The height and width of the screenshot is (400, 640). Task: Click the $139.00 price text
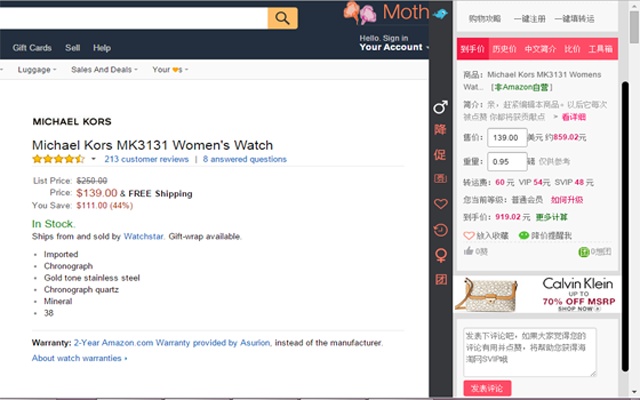[97, 193]
